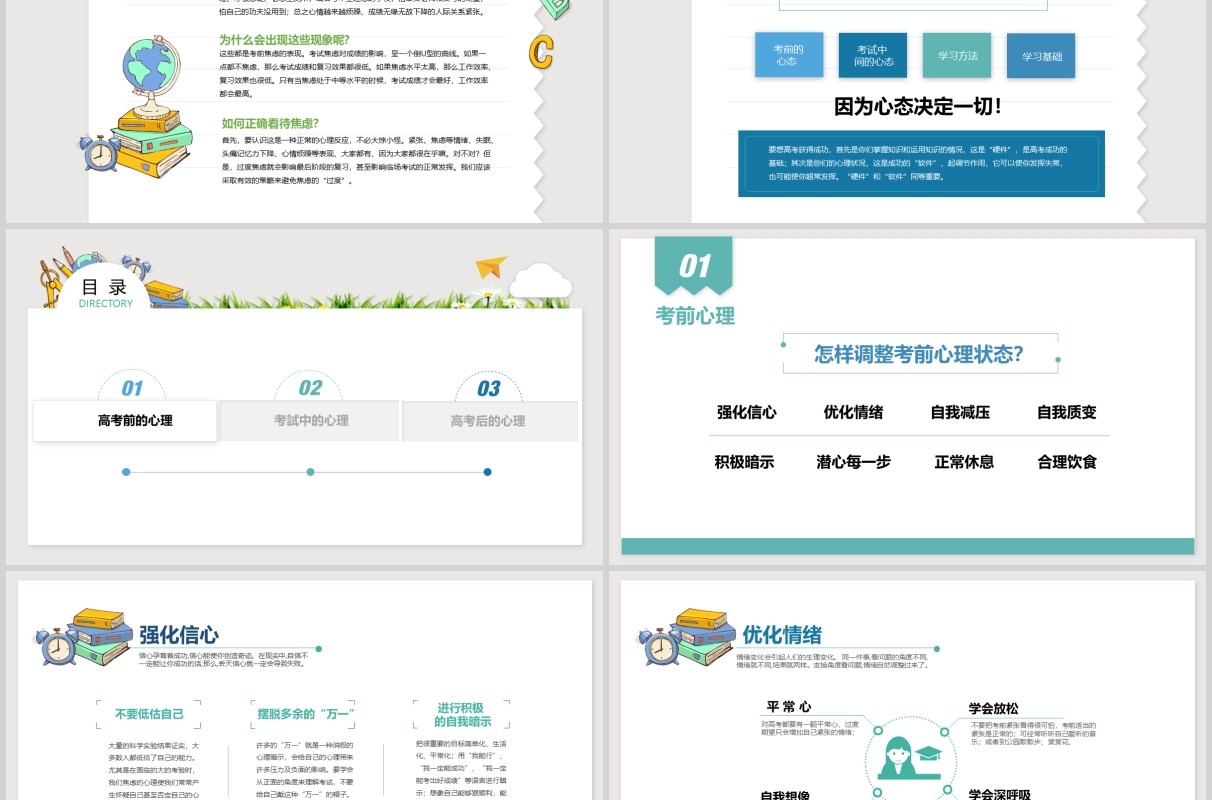Select the 优化情绪 slide title

(782, 634)
